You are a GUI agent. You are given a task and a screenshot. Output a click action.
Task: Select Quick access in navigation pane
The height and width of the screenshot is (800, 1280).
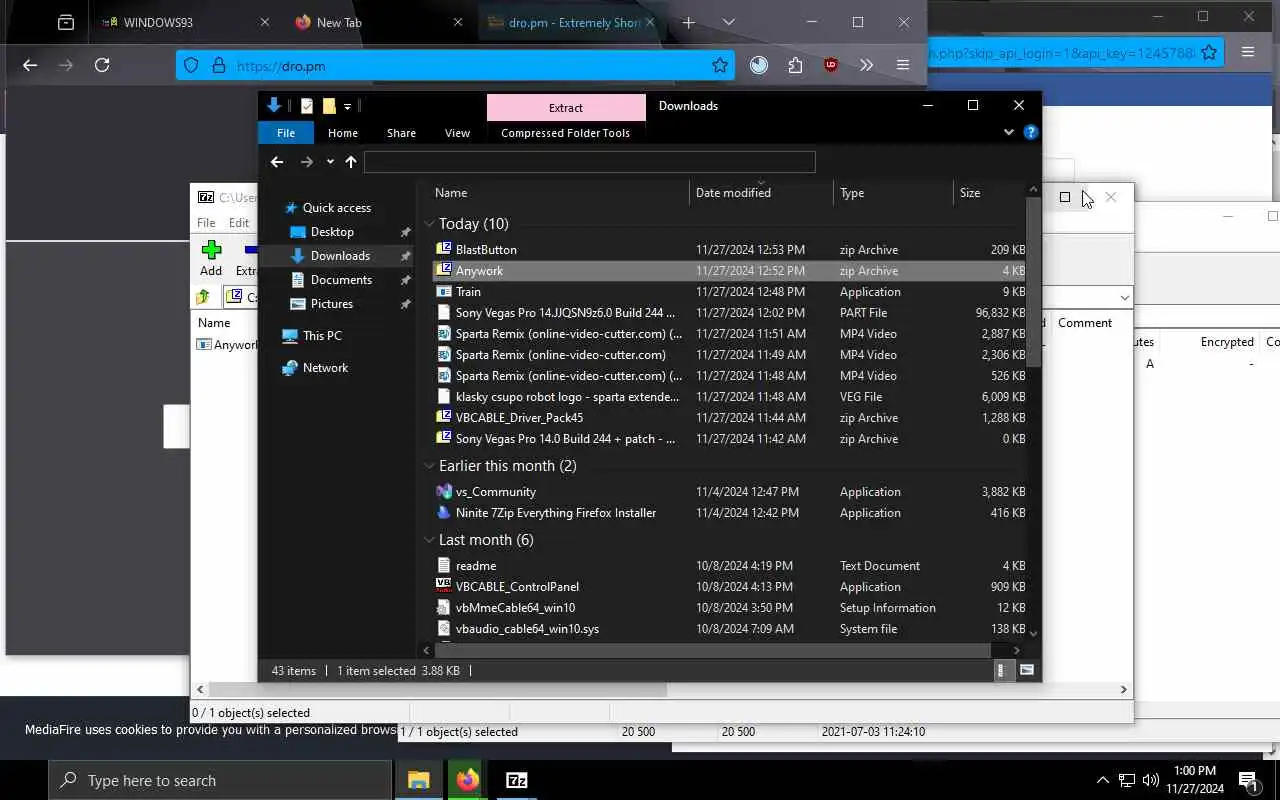click(x=337, y=208)
